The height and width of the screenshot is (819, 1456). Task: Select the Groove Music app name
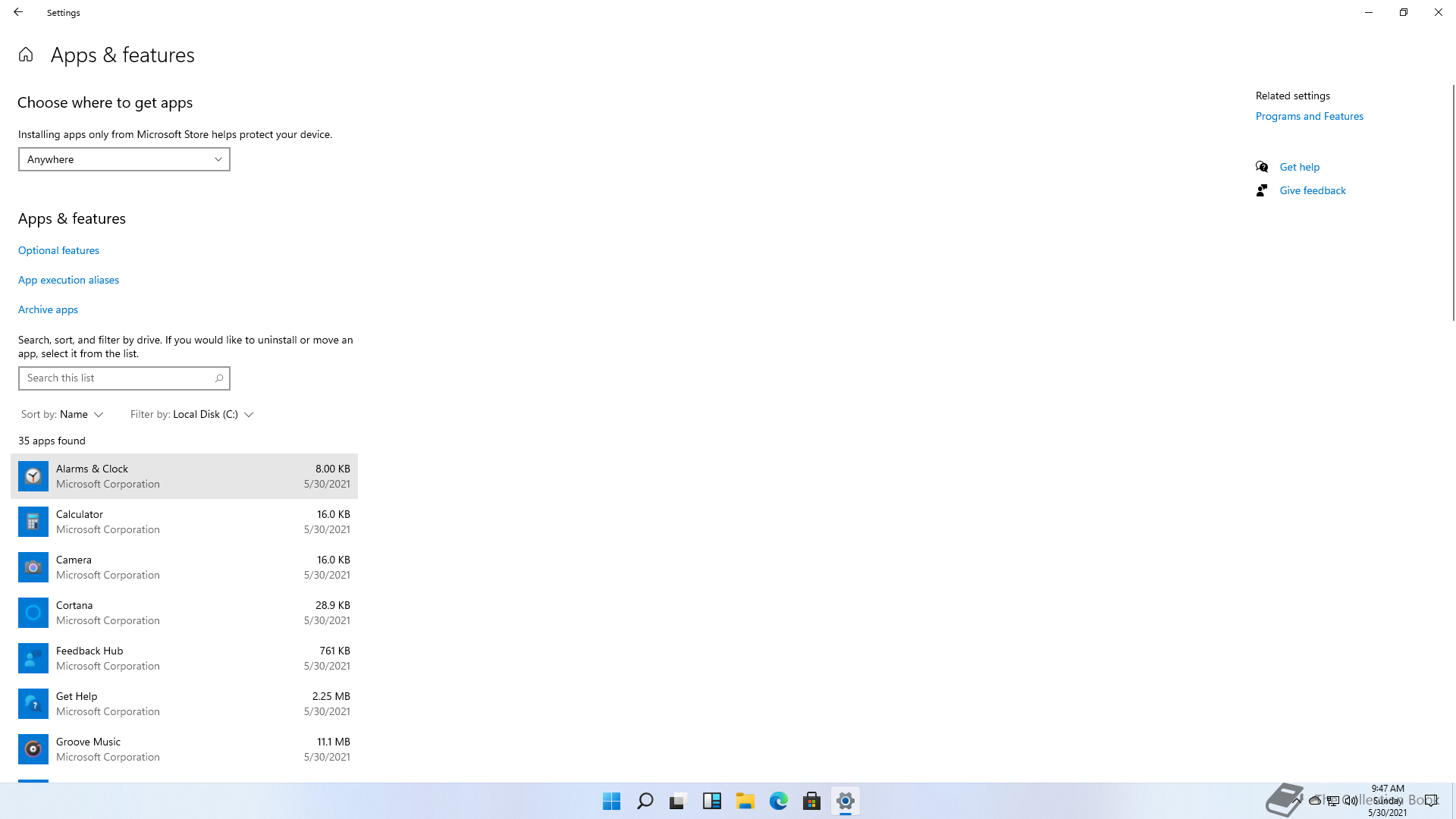point(88,742)
